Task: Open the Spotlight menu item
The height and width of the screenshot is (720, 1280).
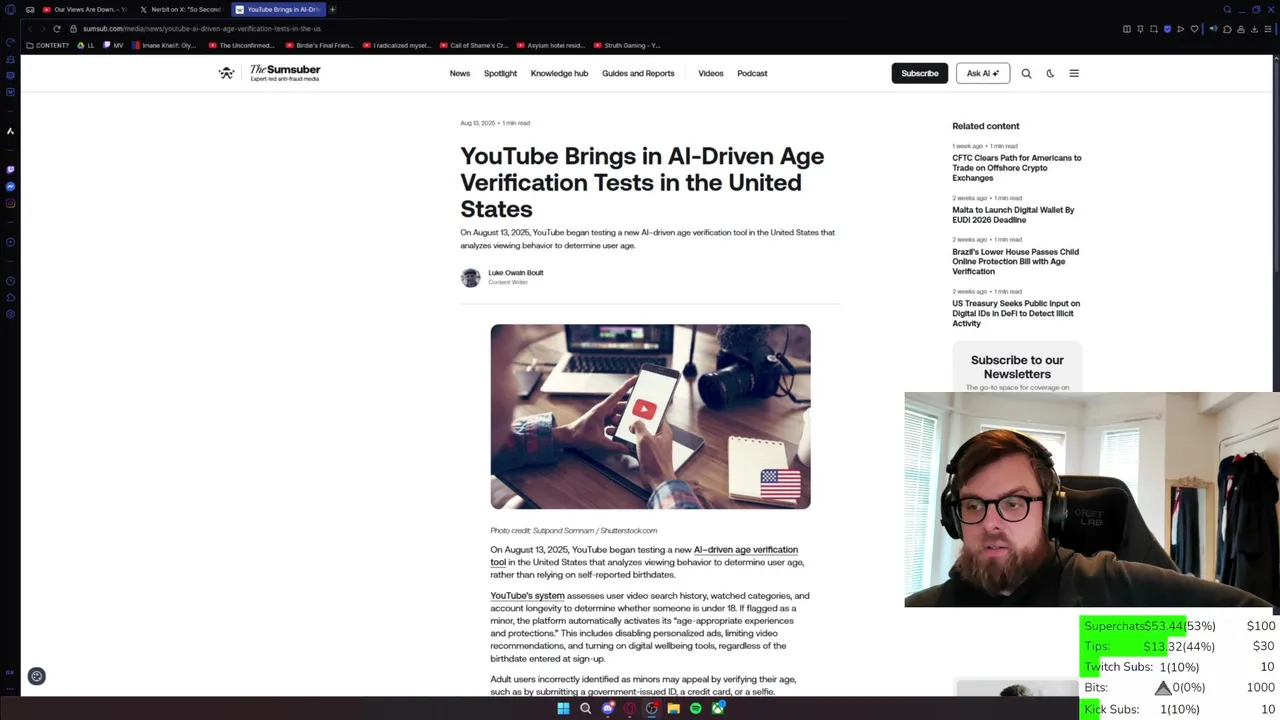Action: point(500,73)
